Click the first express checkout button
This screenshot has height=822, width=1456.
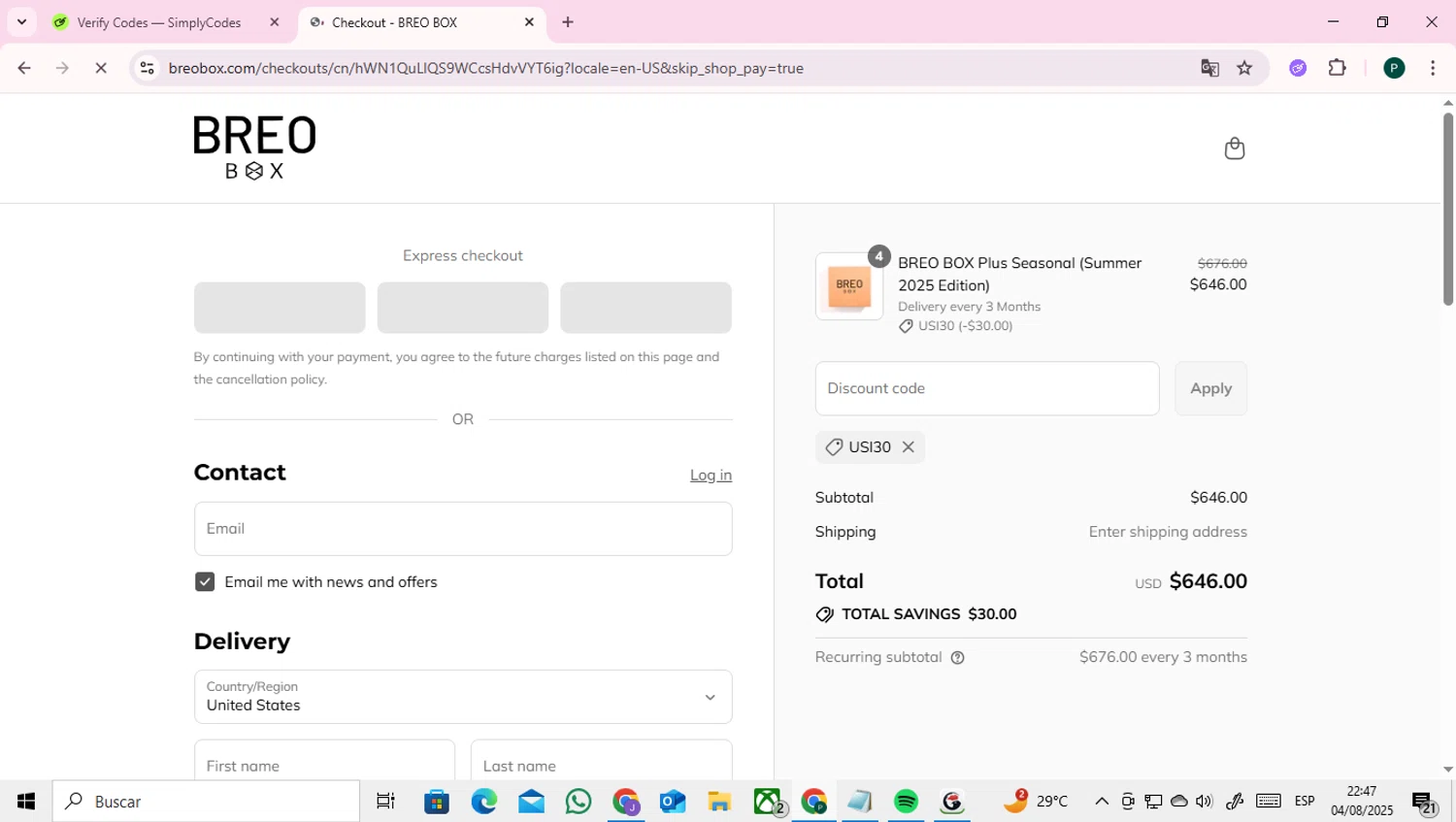(x=280, y=308)
